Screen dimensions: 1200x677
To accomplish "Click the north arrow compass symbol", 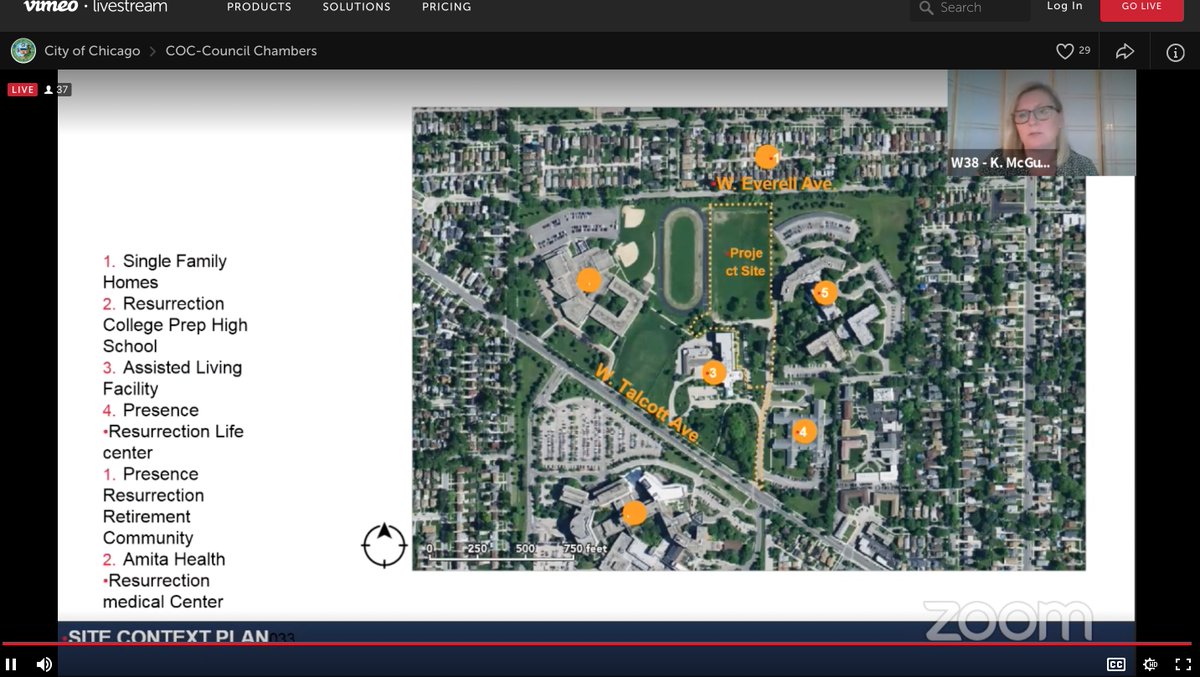I will [x=384, y=545].
